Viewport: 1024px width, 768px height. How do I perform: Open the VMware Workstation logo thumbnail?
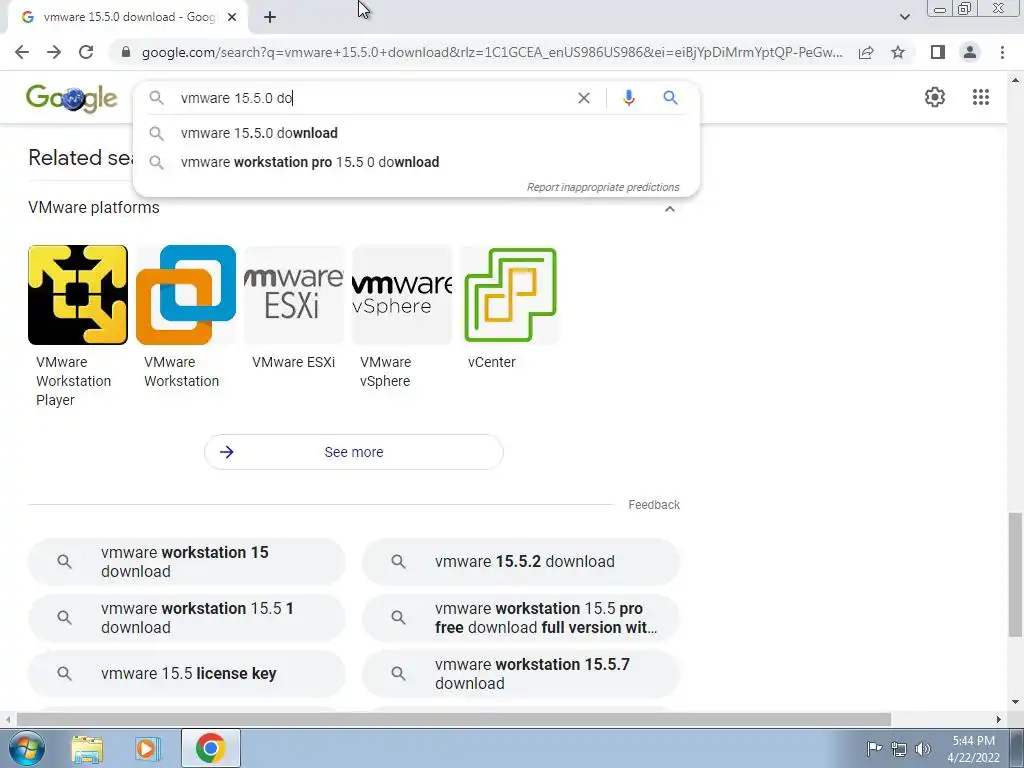click(x=186, y=295)
